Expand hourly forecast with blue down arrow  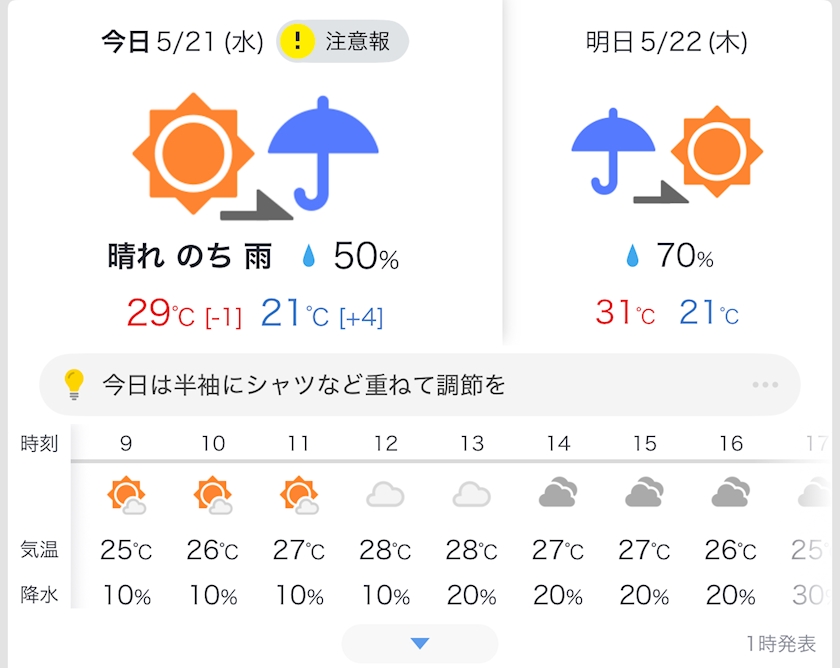(x=420, y=643)
